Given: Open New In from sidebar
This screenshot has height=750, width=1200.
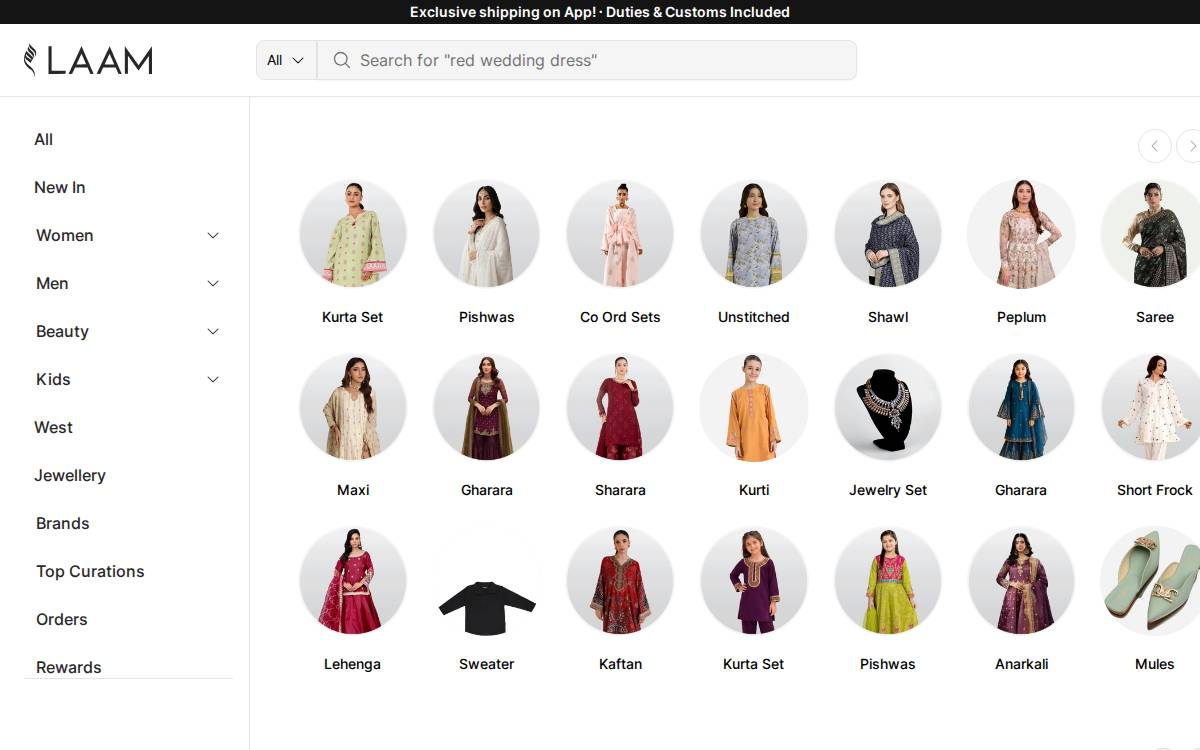Looking at the screenshot, I should click(x=59, y=187).
